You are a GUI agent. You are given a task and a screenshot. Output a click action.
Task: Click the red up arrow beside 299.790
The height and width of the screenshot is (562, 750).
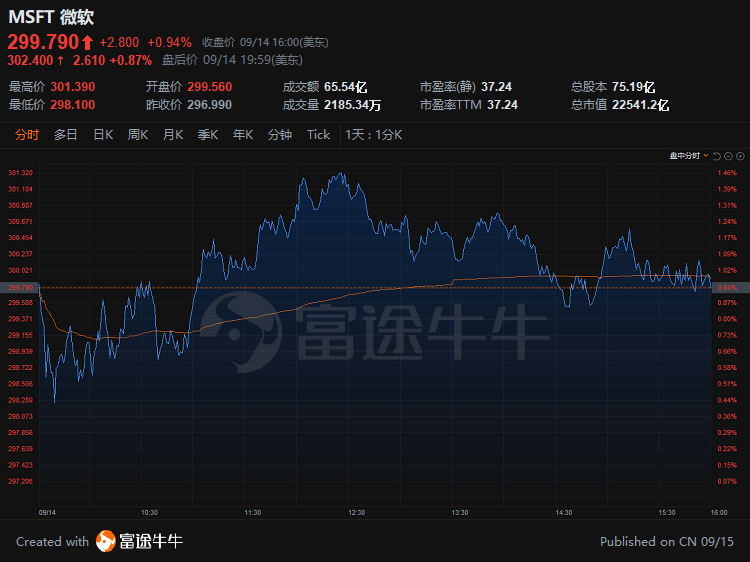pyautogui.click(x=87, y=43)
